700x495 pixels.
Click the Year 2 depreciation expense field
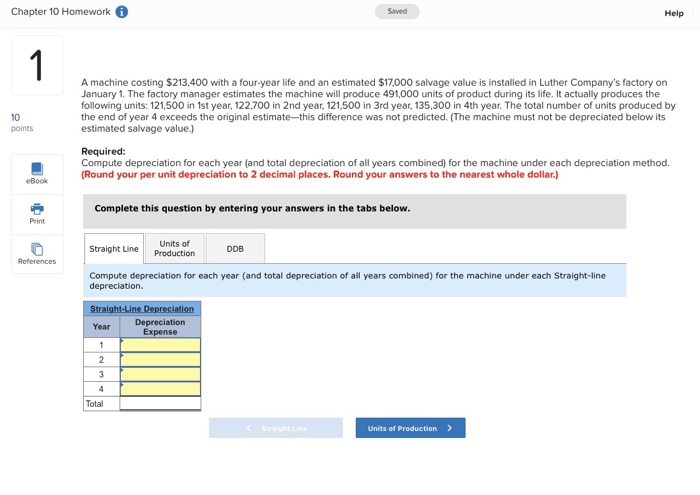[x=160, y=360]
